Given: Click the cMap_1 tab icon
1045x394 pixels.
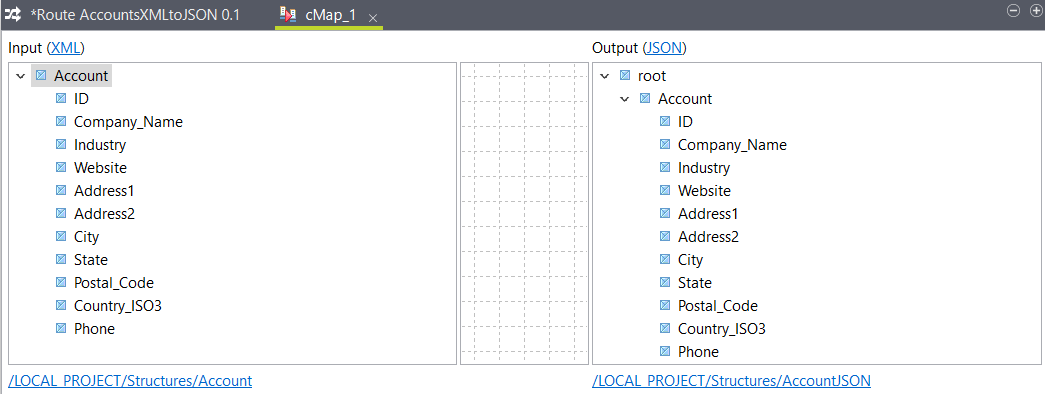Looking at the screenshot, I should 288,15.
